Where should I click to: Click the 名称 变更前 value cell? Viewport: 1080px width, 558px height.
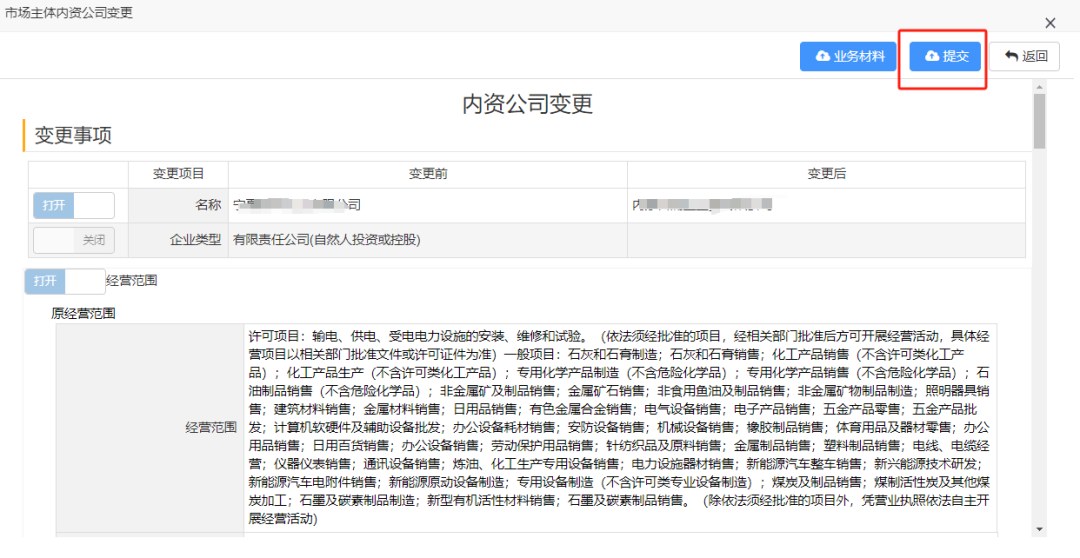point(428,205)
